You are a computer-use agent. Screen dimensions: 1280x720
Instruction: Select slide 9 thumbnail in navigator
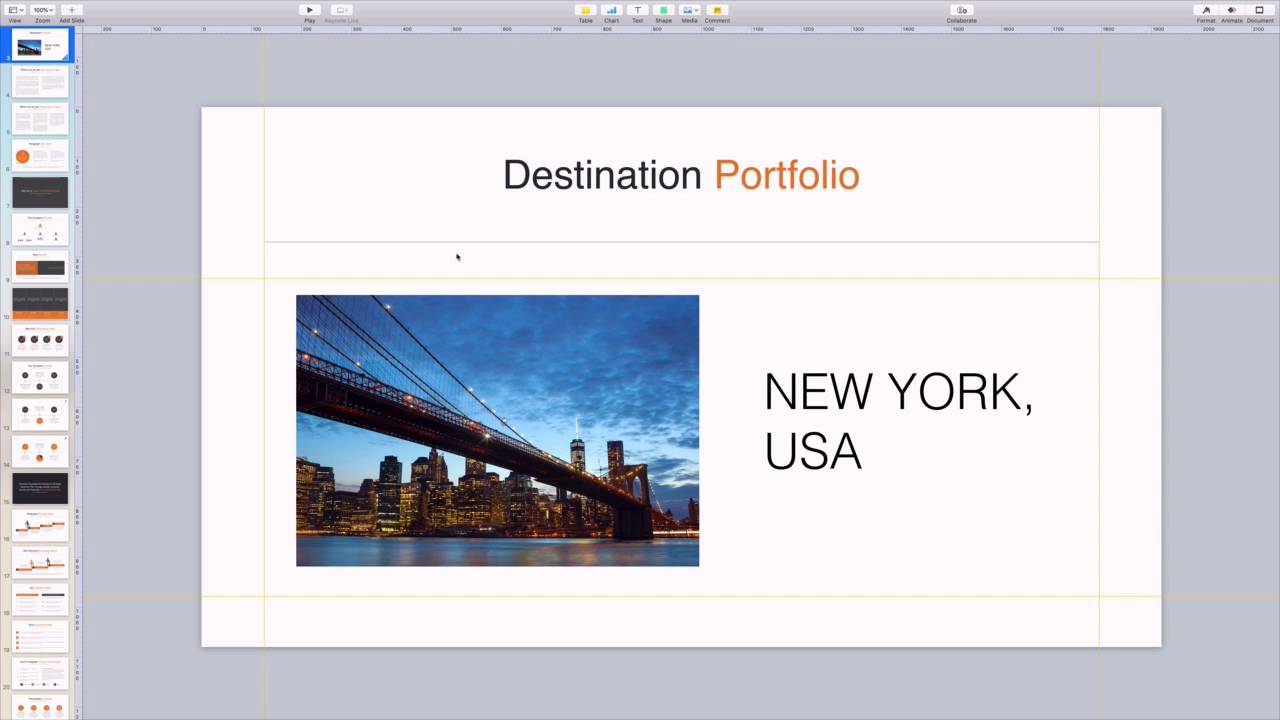click(40, 267)
